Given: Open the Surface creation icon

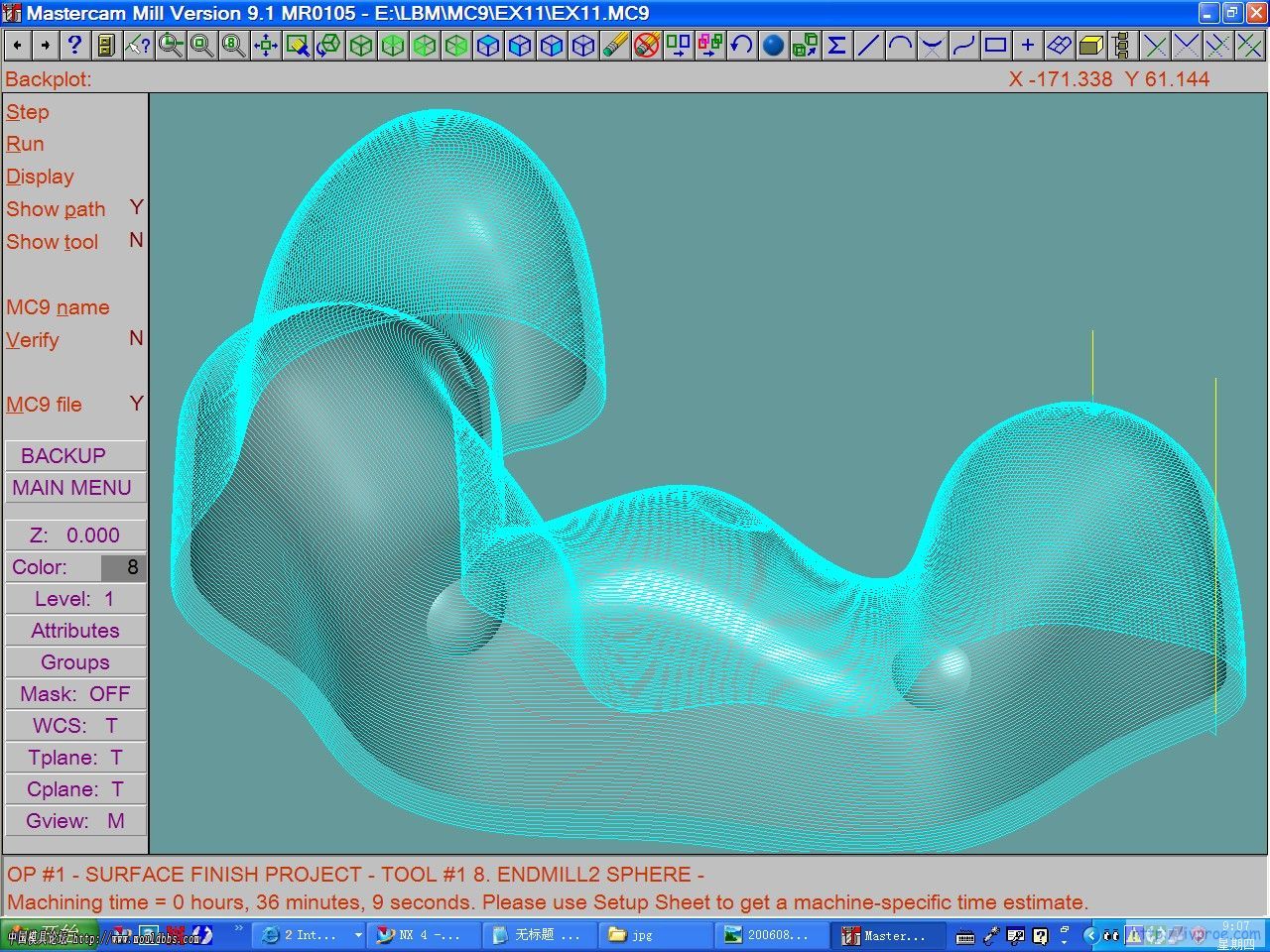Looking at the screenshot, I should pos(1059,46).
